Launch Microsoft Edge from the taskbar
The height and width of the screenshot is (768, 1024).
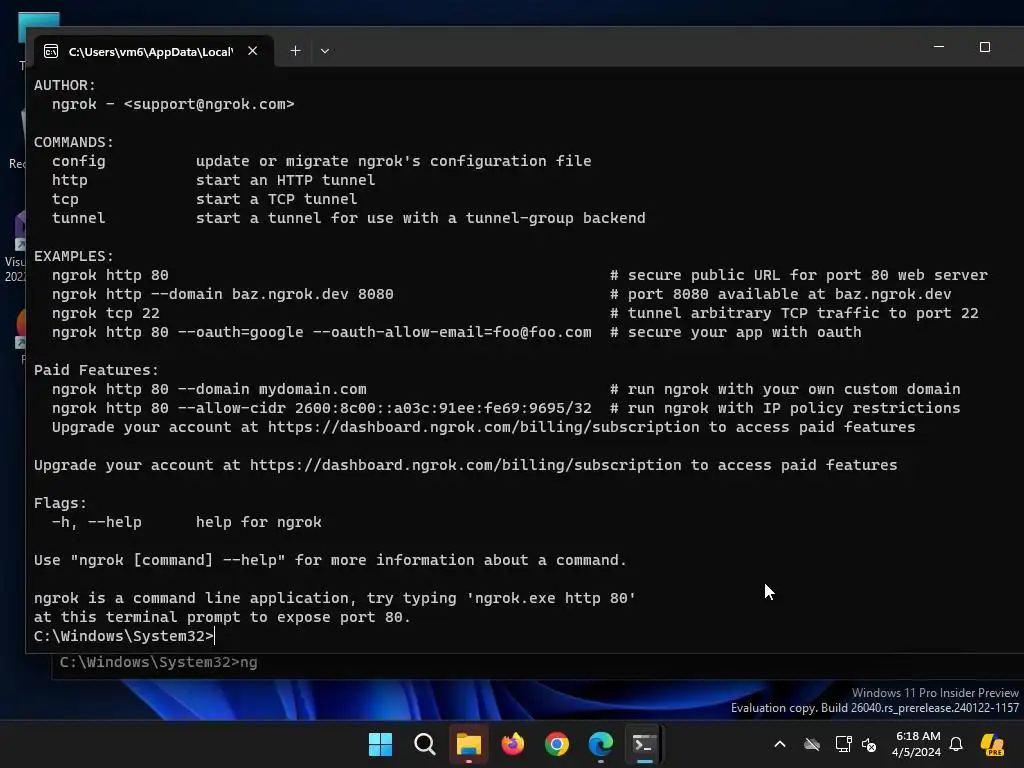coord(601,744)
